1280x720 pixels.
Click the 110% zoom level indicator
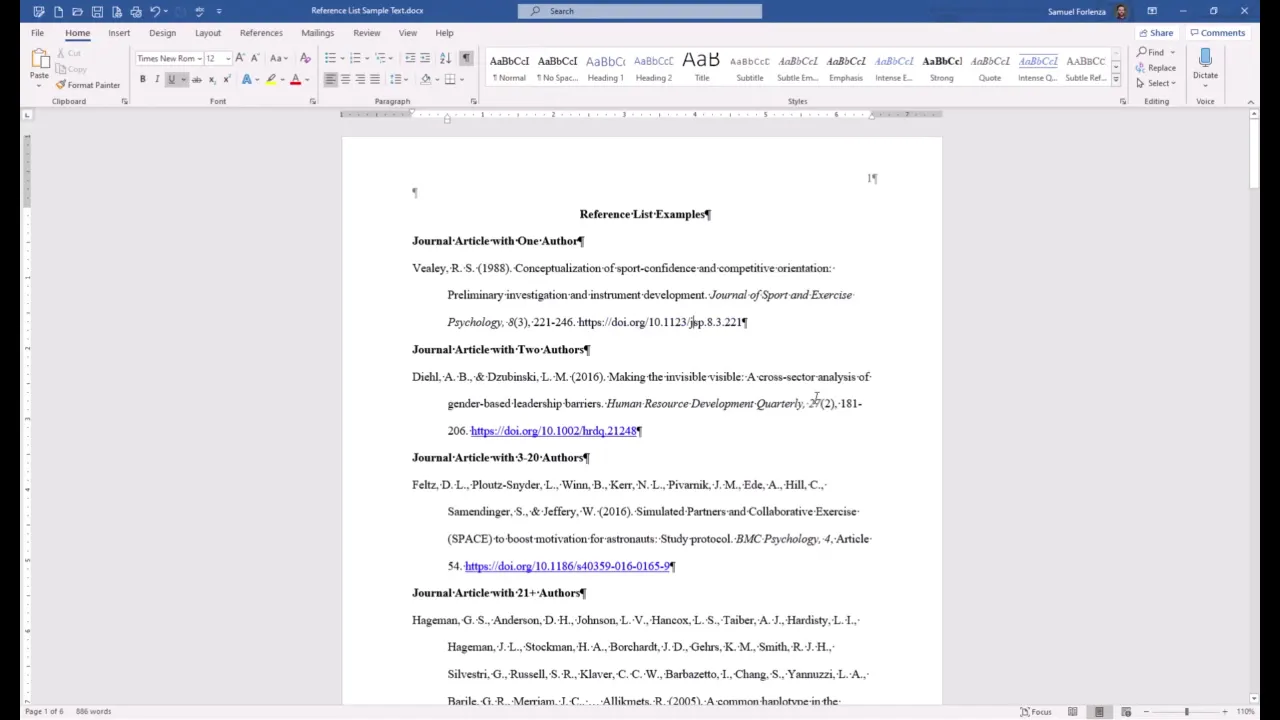click(x=1245, y=711)
